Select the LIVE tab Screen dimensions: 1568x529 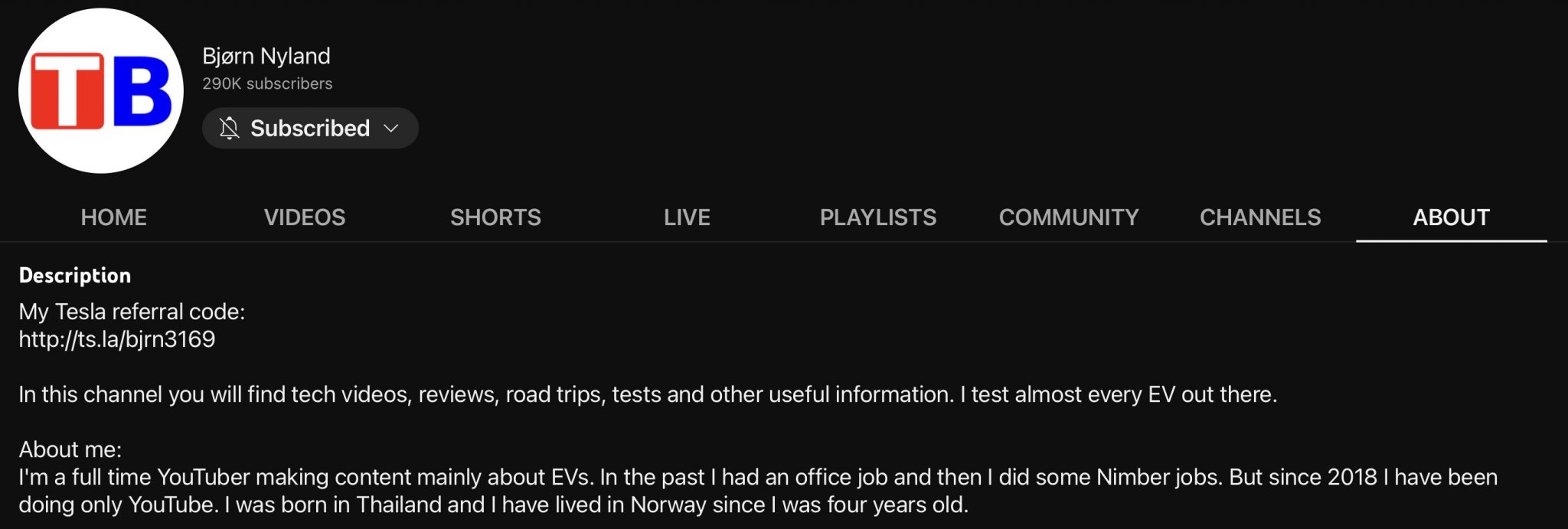tap(687, 217)
